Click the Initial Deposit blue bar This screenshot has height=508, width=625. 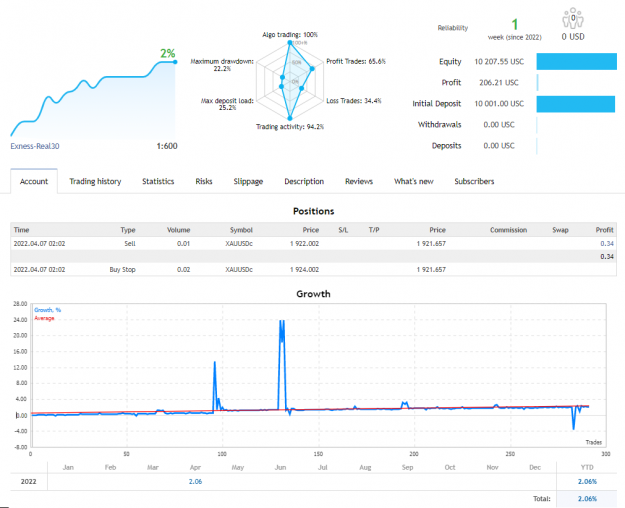click(x=576, y=104)
